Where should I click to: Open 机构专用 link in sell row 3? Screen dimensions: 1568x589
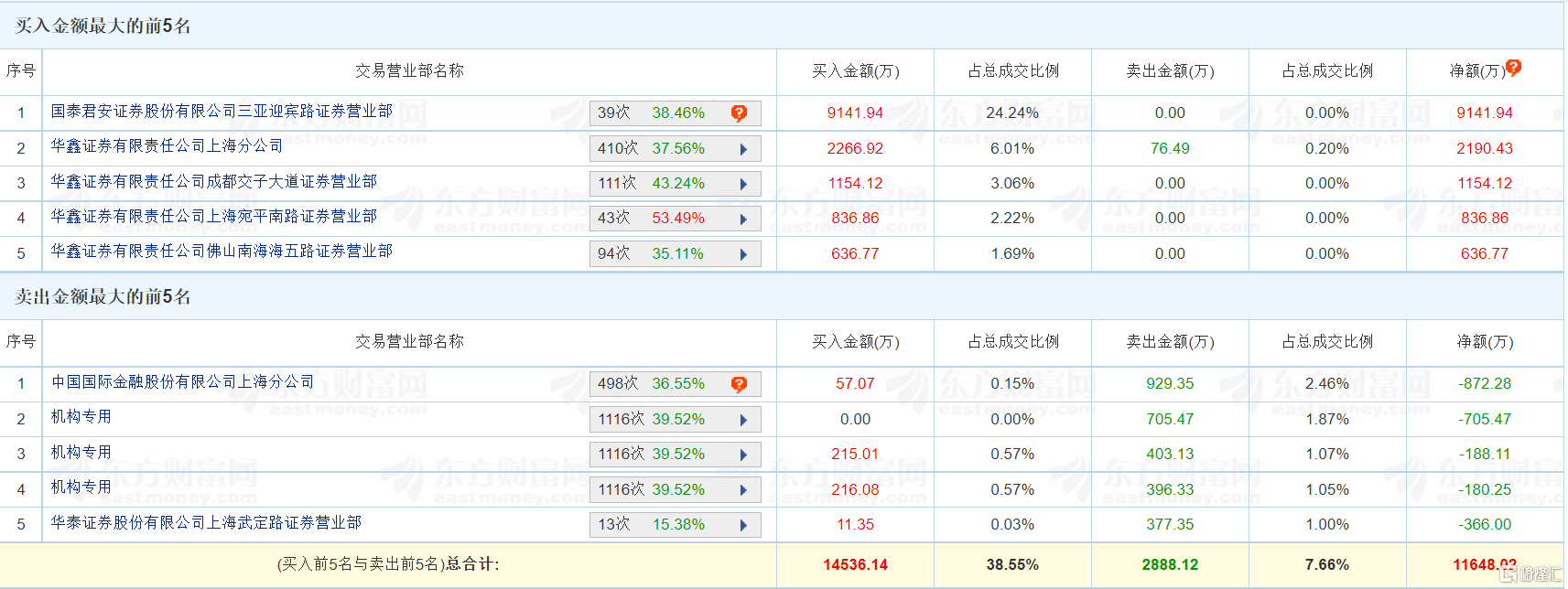(81, 452)
